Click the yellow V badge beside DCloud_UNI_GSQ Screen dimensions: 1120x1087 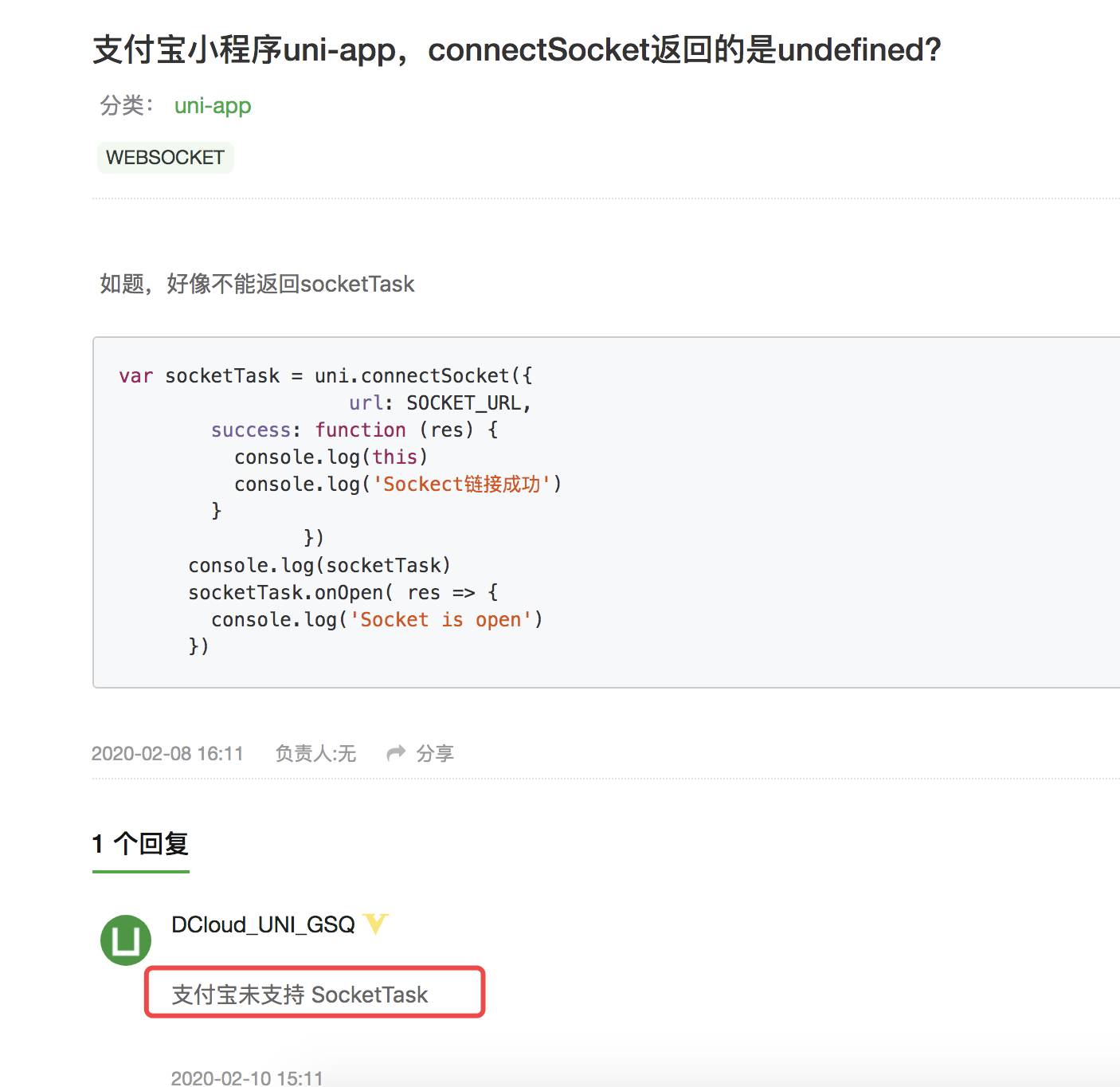pyautogui.click(x=375, y=924)
